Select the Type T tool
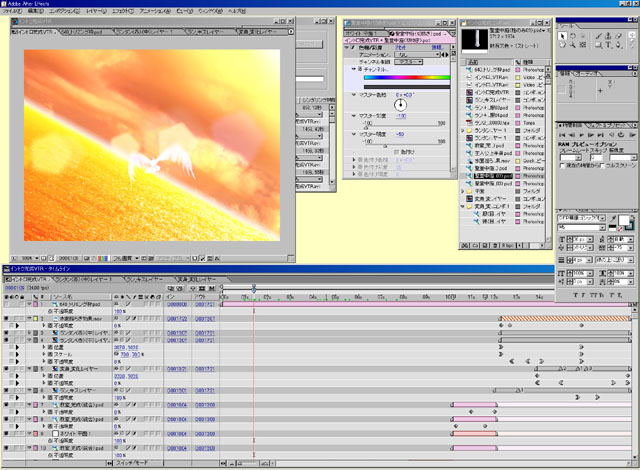The image size is (640, 470). (x=609, y=45)
